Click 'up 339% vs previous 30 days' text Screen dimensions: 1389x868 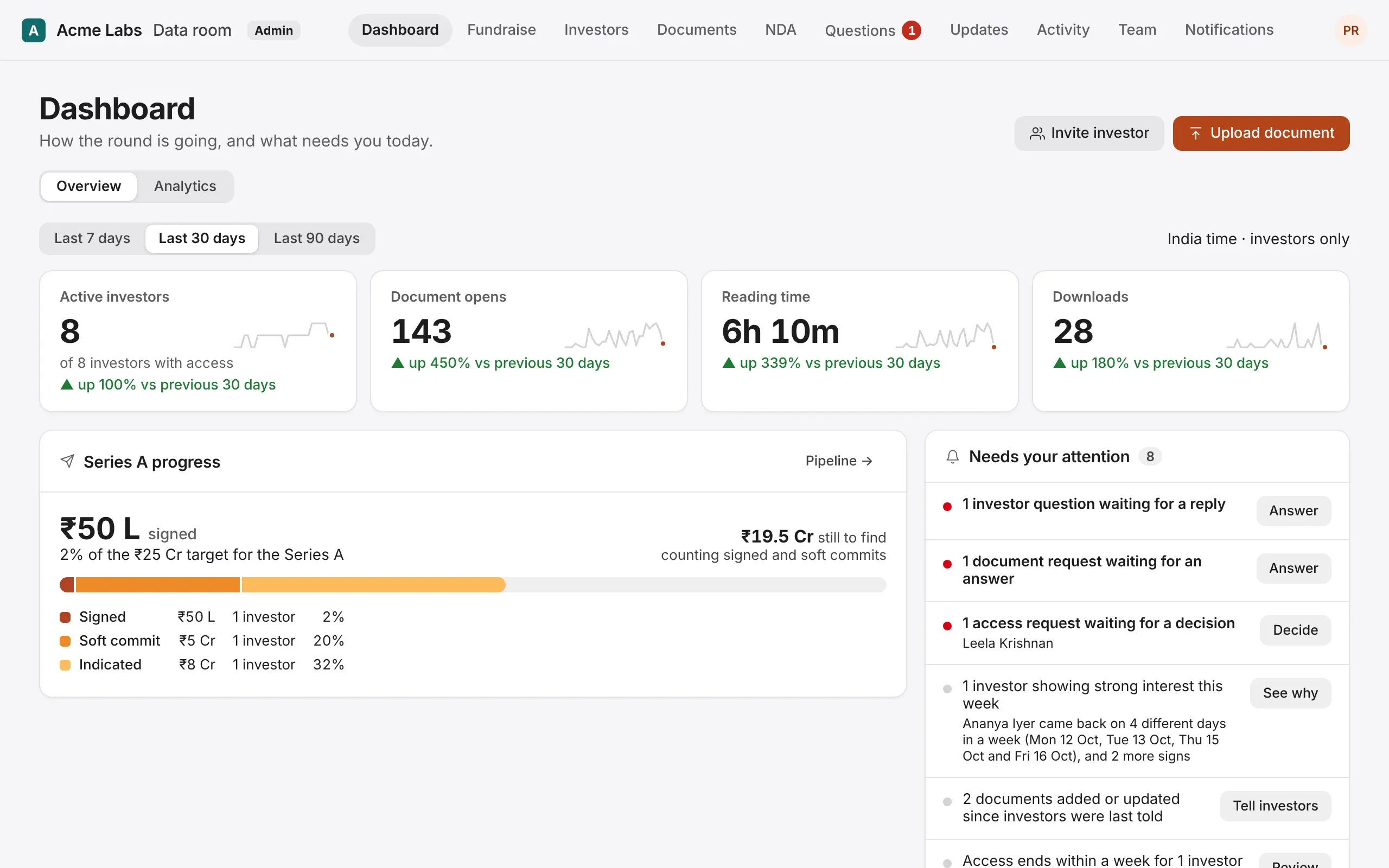[x=840, y=363]
